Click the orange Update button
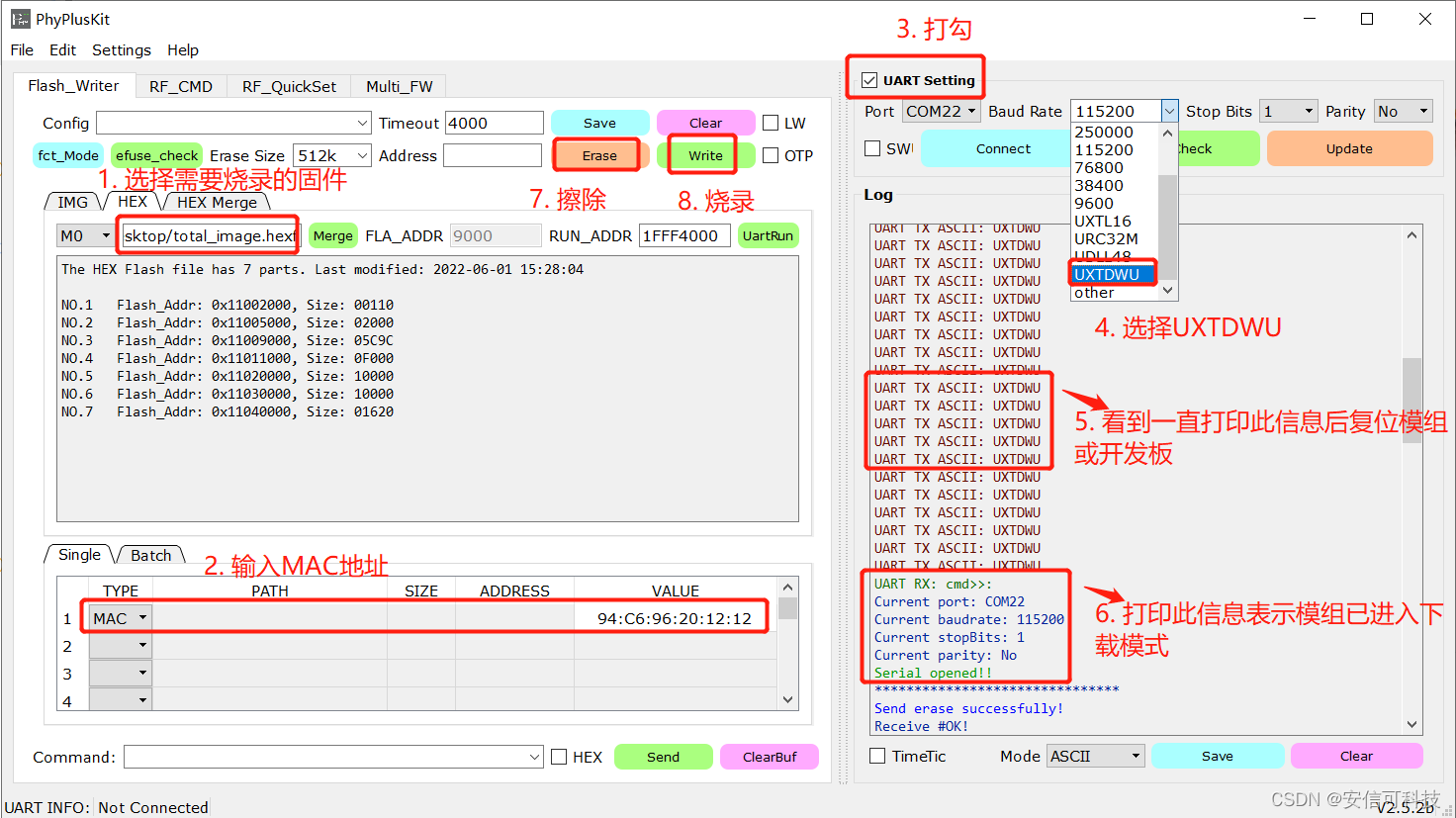This screenshot has width=1456, height=818. click(x=1349, y=148)
